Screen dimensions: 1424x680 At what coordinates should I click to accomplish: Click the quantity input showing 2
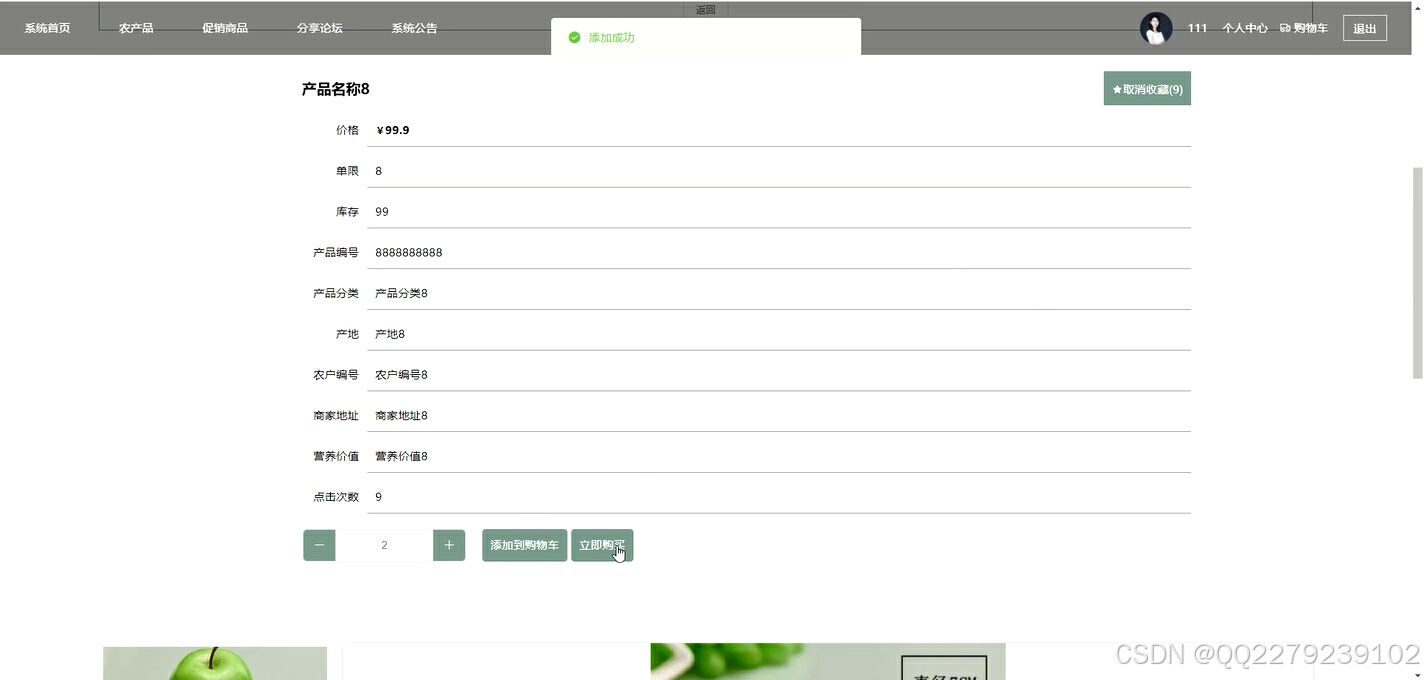(x=384, y=545)
